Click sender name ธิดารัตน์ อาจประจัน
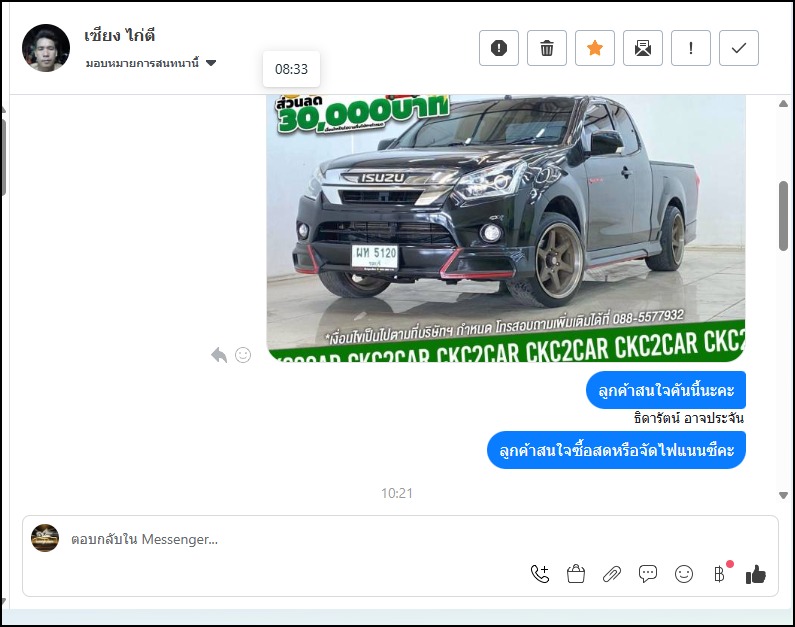The image size is (795, 627). click(688, 418)
